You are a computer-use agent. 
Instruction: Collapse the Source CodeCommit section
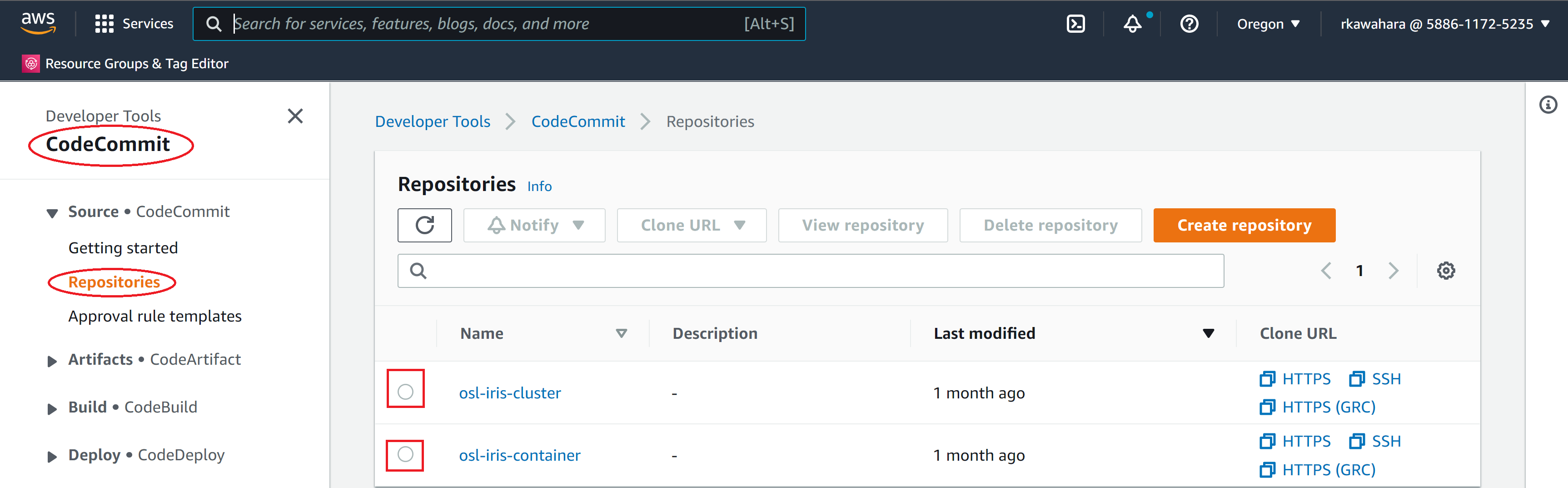pyautogui.click(x=52, y=213)
